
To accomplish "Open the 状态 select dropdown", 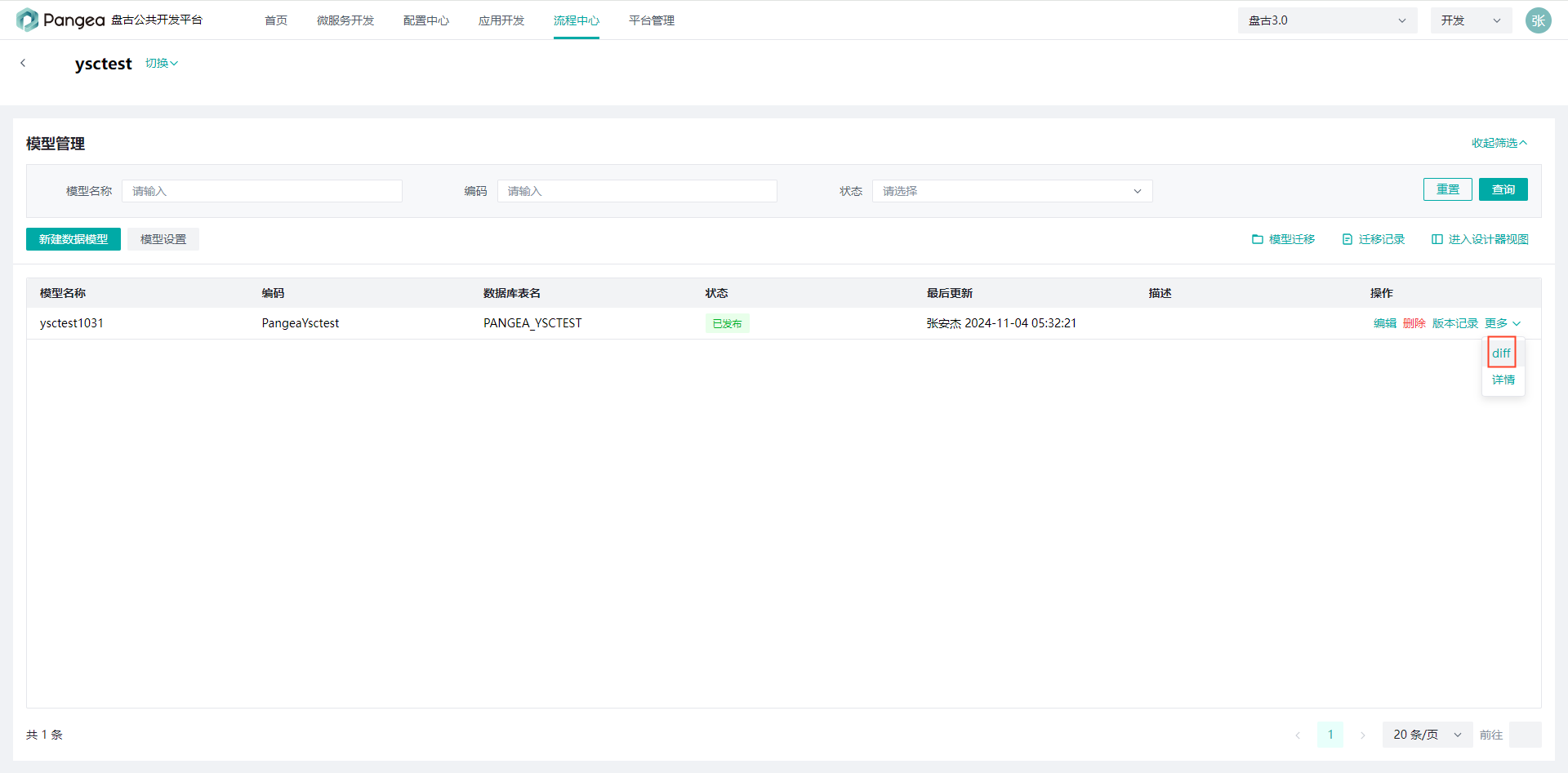I will (1012, 191).
